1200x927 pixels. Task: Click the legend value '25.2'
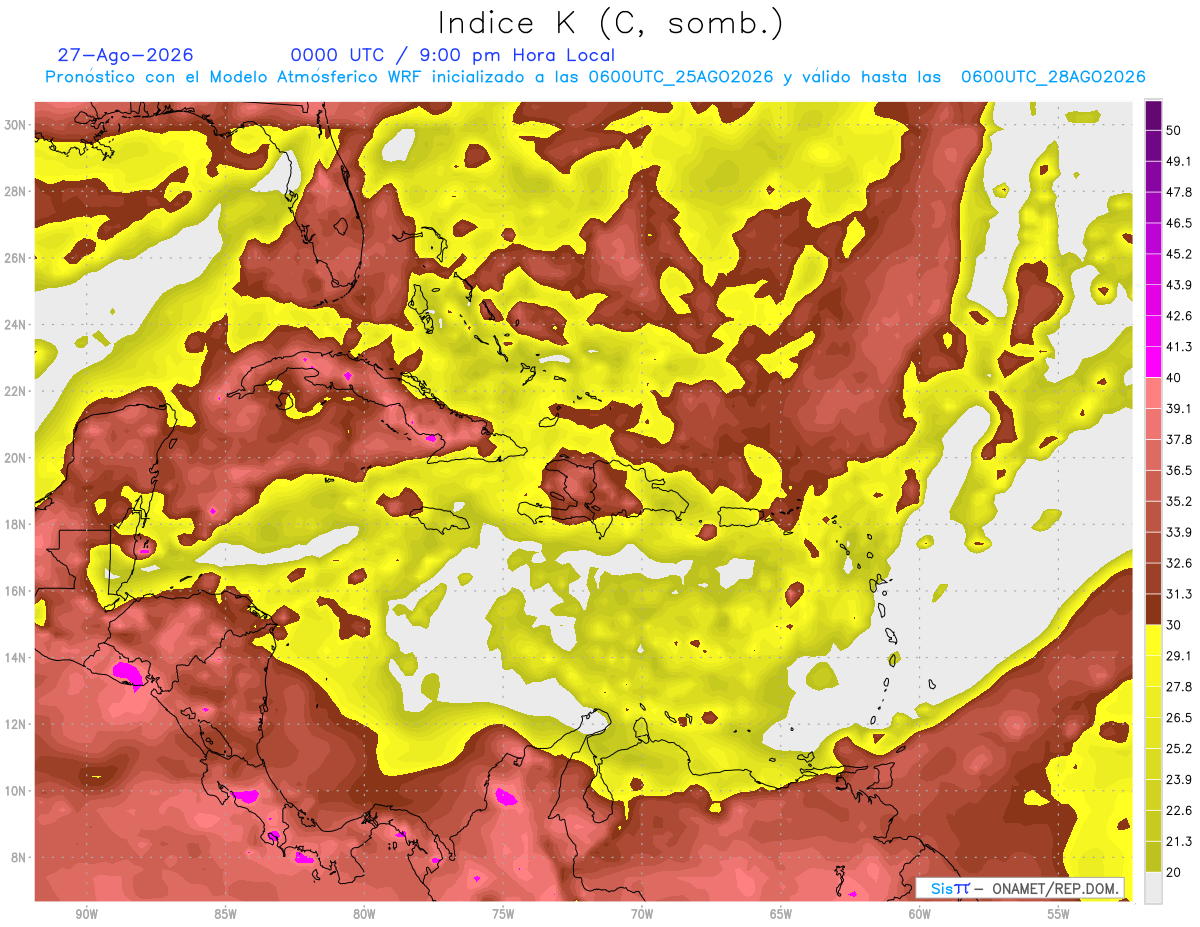point(1179,748)
